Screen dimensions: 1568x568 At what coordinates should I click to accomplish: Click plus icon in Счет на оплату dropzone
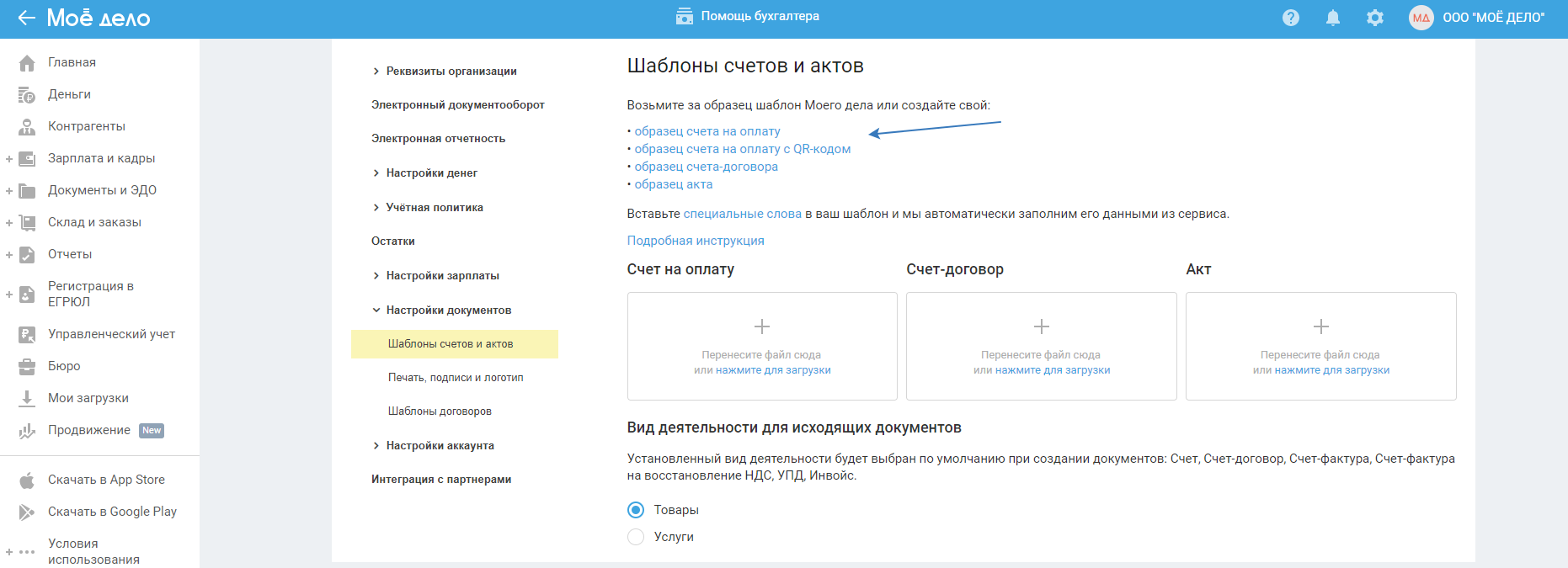762,326
